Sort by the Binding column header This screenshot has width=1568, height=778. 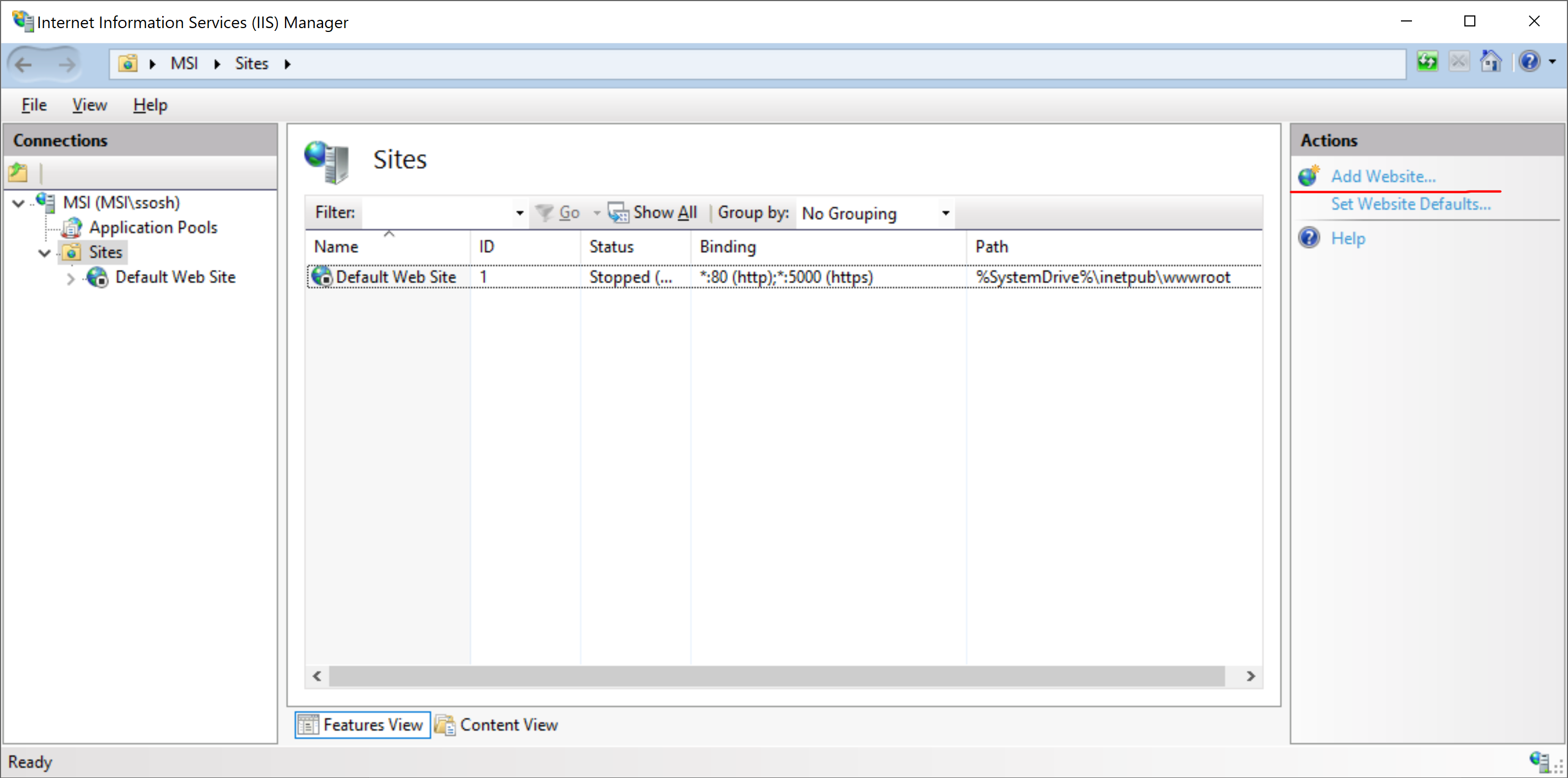[829, 246]
